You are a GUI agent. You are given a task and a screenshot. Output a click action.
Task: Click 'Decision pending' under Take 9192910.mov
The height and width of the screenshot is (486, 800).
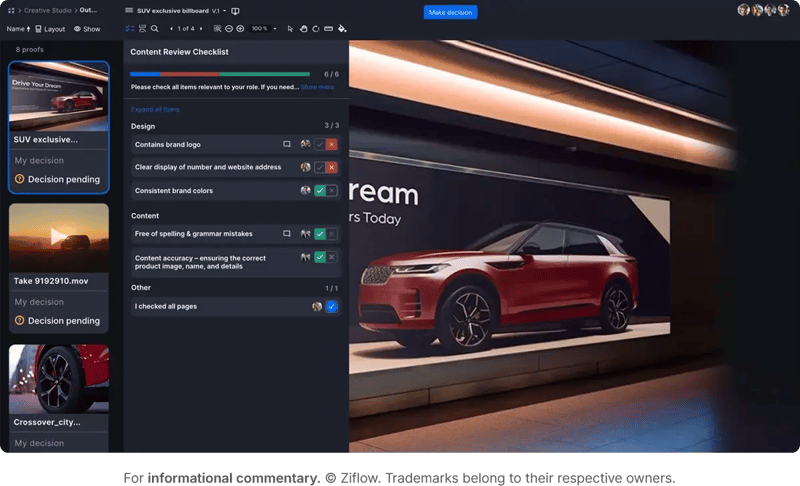click(x=58, y=321)
